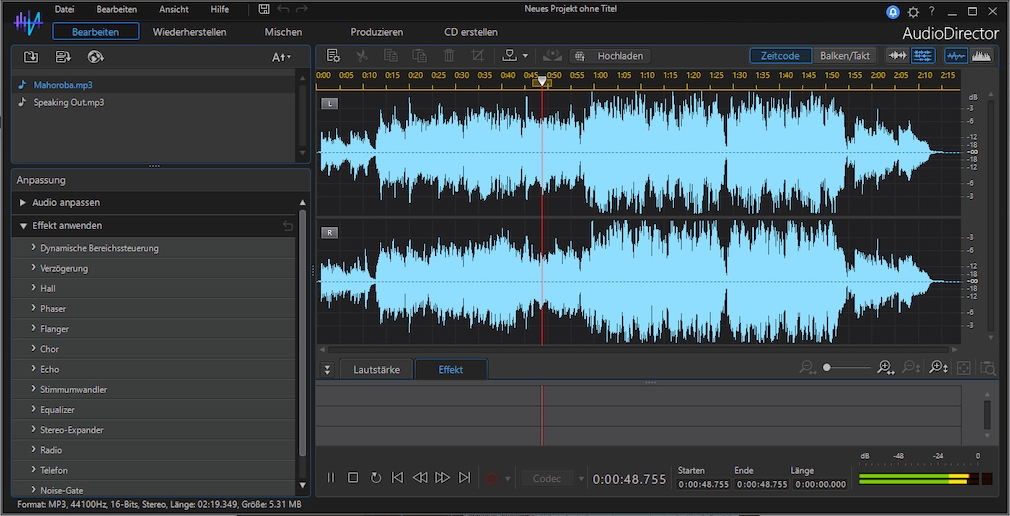Image resolution: width=1010 pixels, height=516 pixels.
Task: Switch time ruler to Zeitcode
Action: (x=780, y=56)
